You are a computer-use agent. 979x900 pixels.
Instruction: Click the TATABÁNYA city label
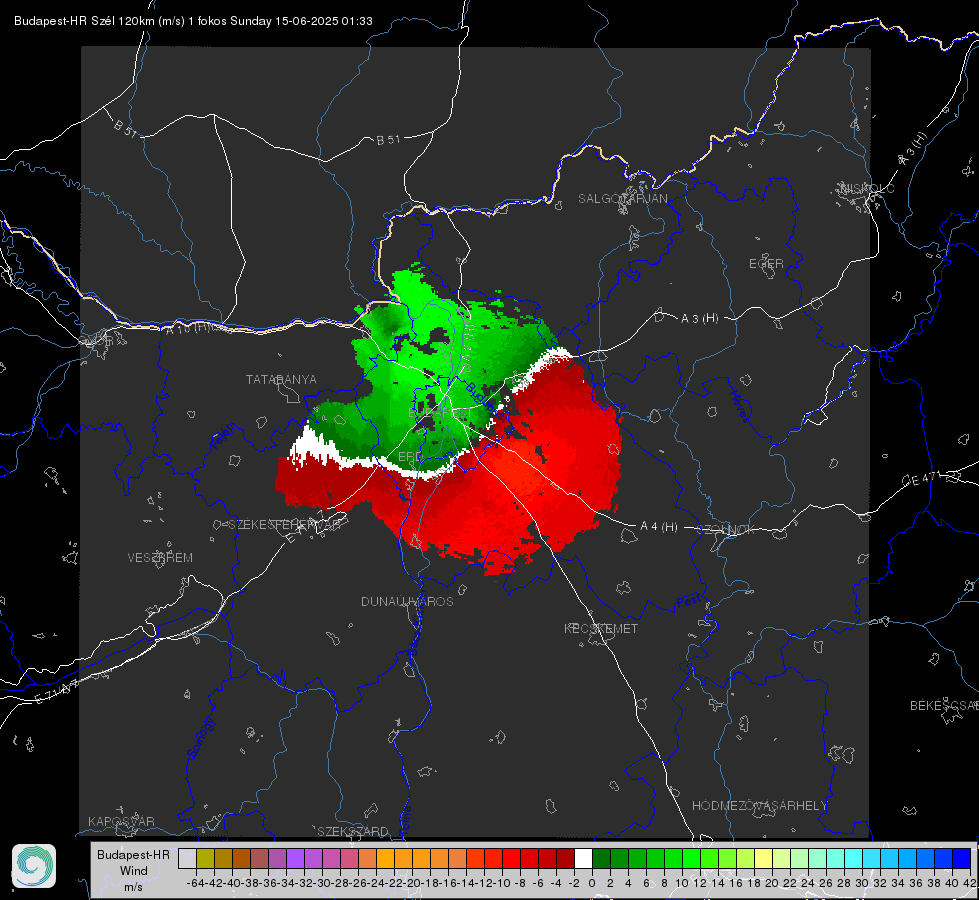(x=281, y=380)
